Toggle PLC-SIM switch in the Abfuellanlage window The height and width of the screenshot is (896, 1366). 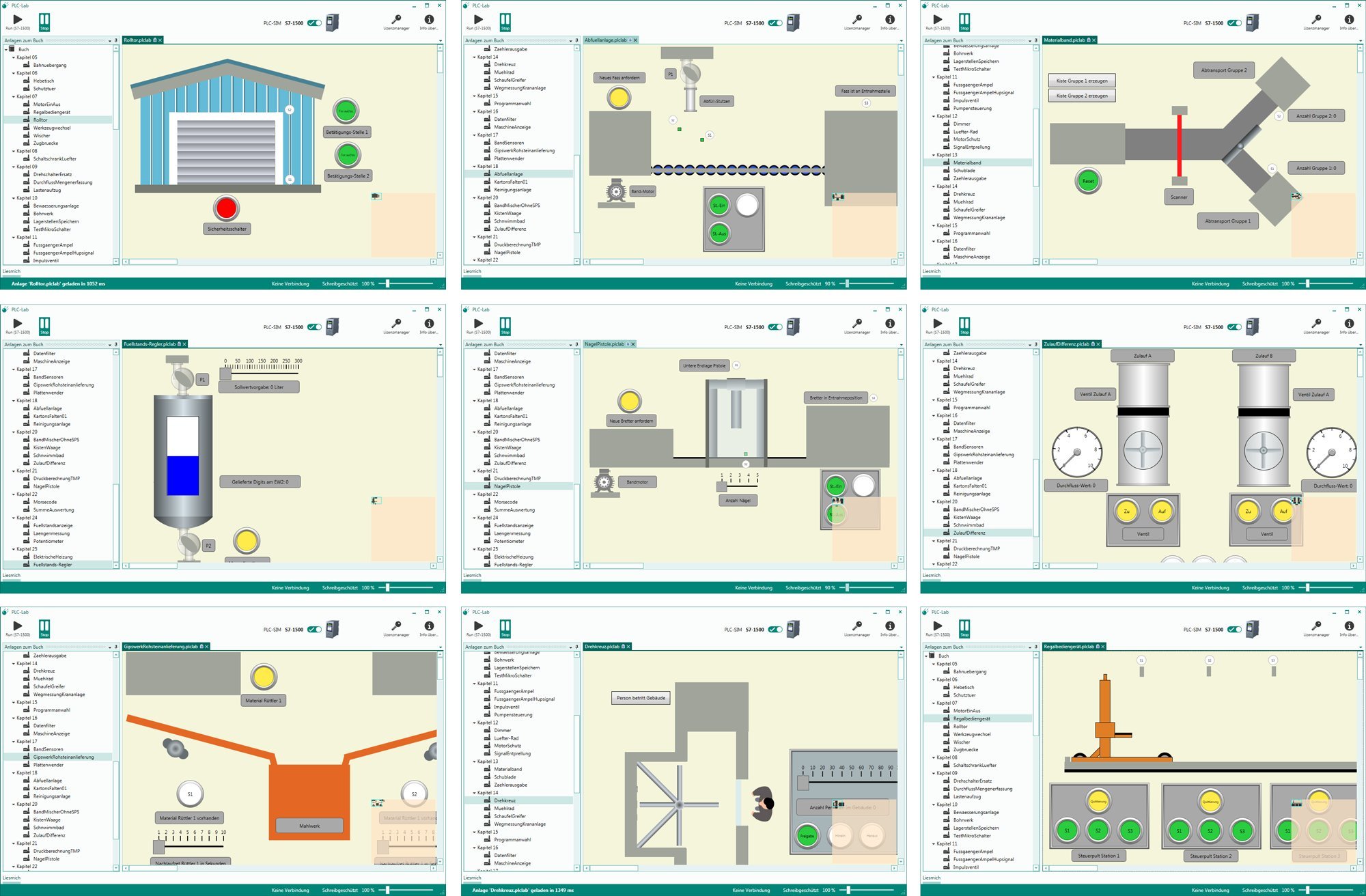pos(775,23)
